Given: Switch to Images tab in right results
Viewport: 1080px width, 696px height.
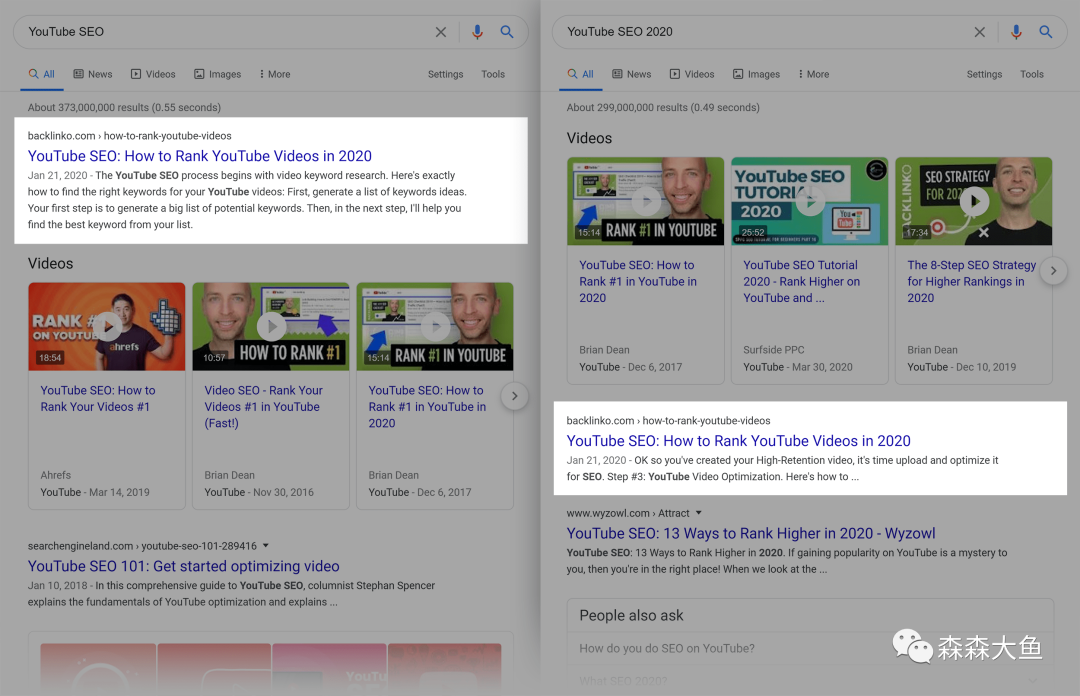Looking at the screenshot, I should point(756,74).
